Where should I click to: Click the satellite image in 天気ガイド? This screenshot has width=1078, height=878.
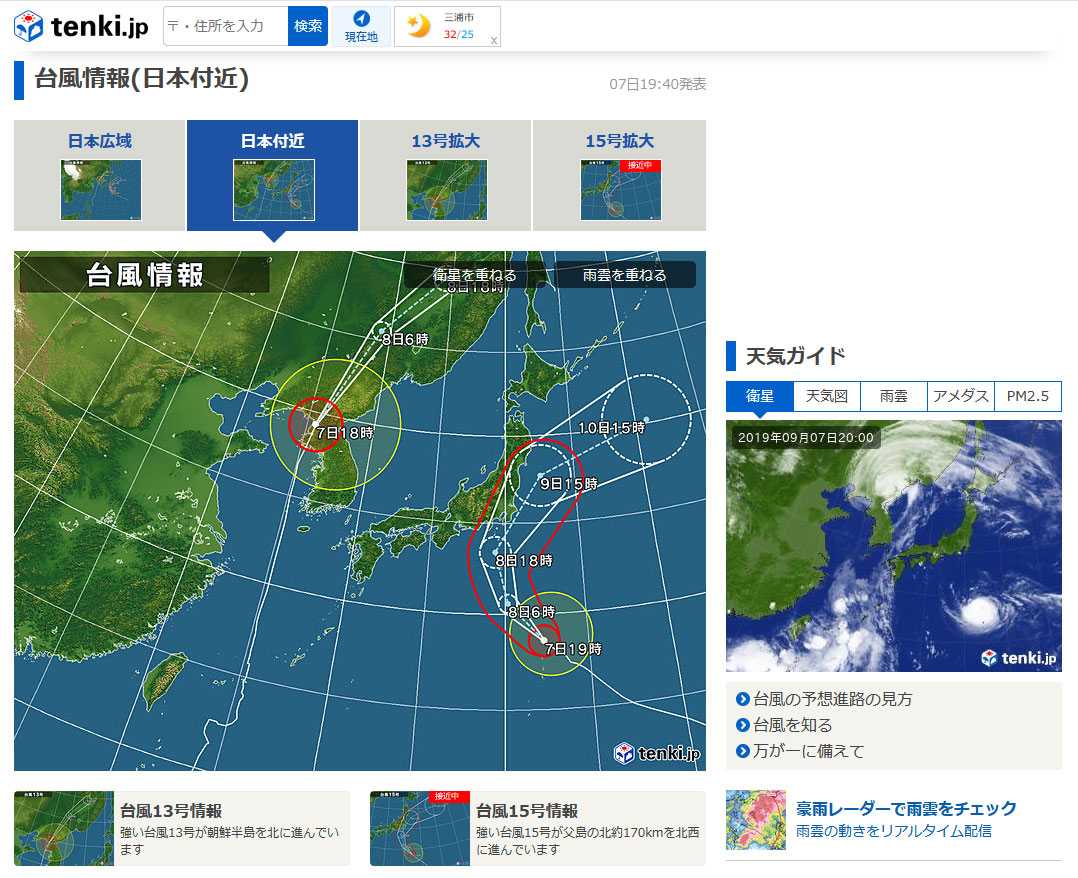(x=894, y=546)
